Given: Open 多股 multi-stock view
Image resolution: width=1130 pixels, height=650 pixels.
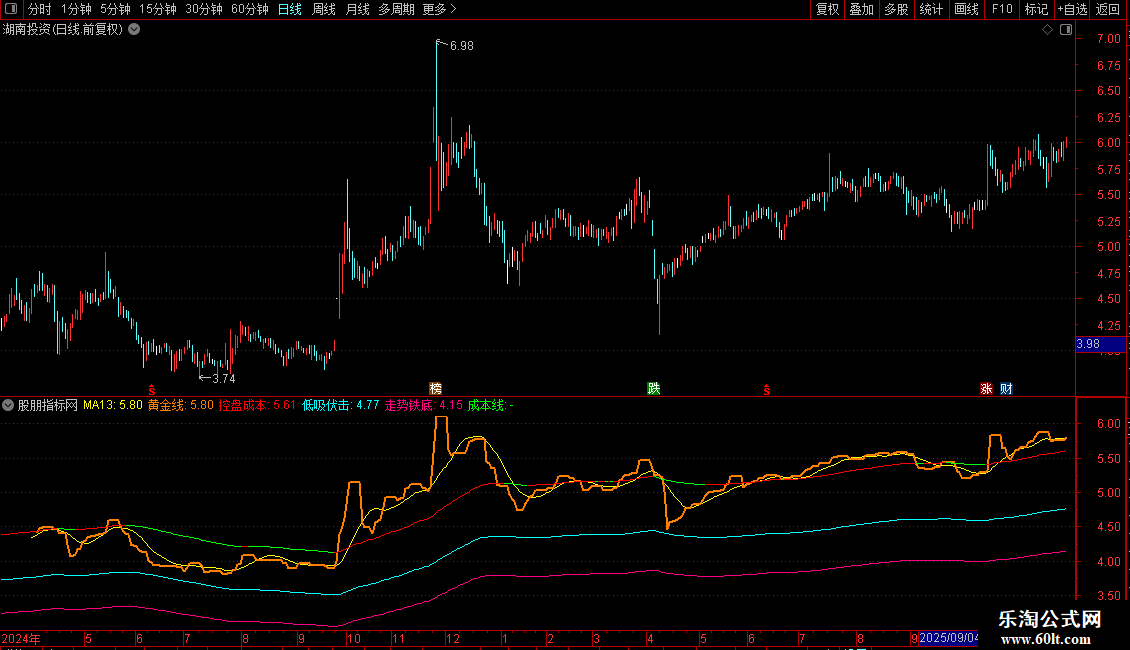Looking at the screenshot, I should point(897,9).
